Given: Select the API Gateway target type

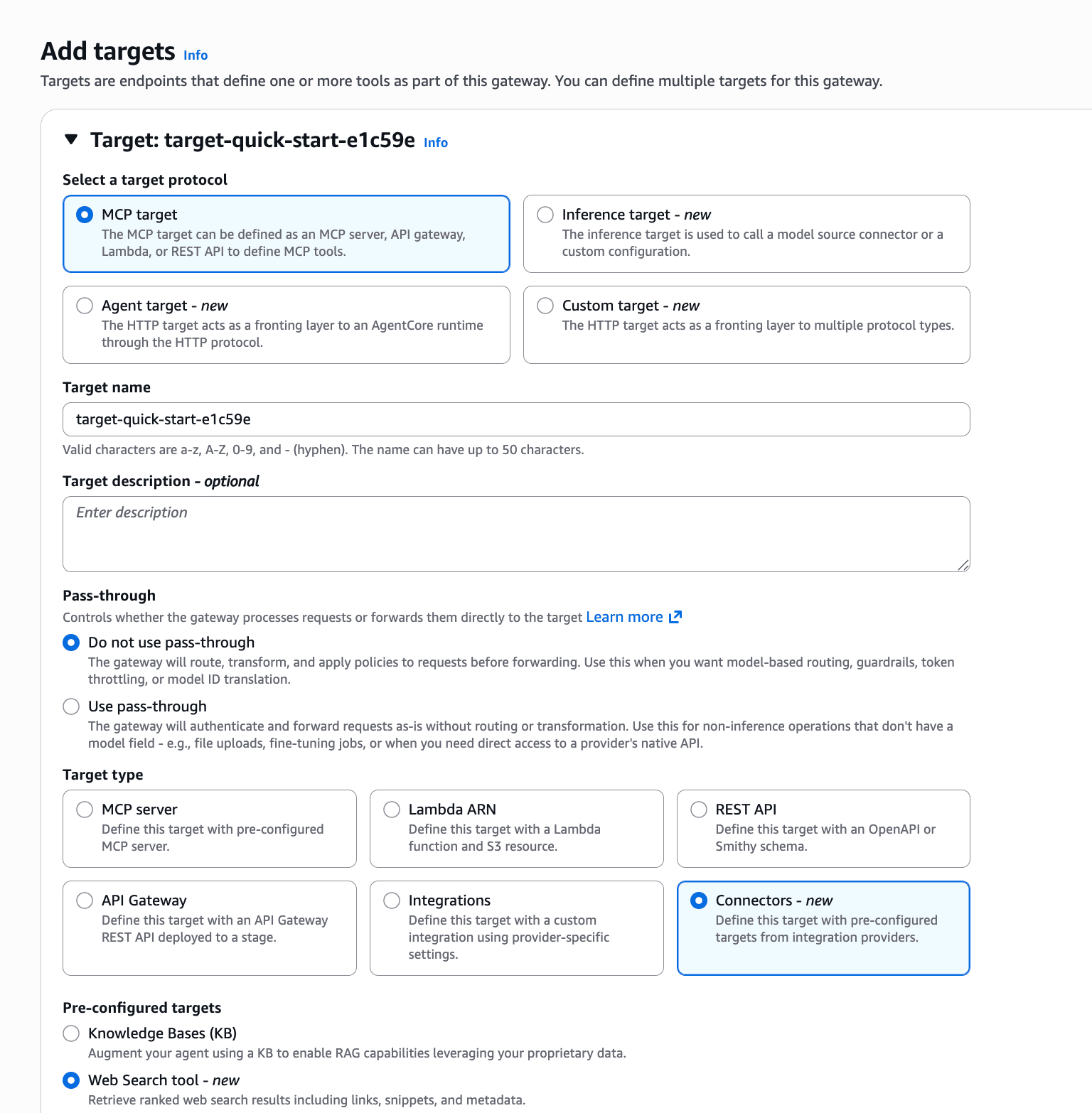Looking at the screenshot, I should 210,928.
